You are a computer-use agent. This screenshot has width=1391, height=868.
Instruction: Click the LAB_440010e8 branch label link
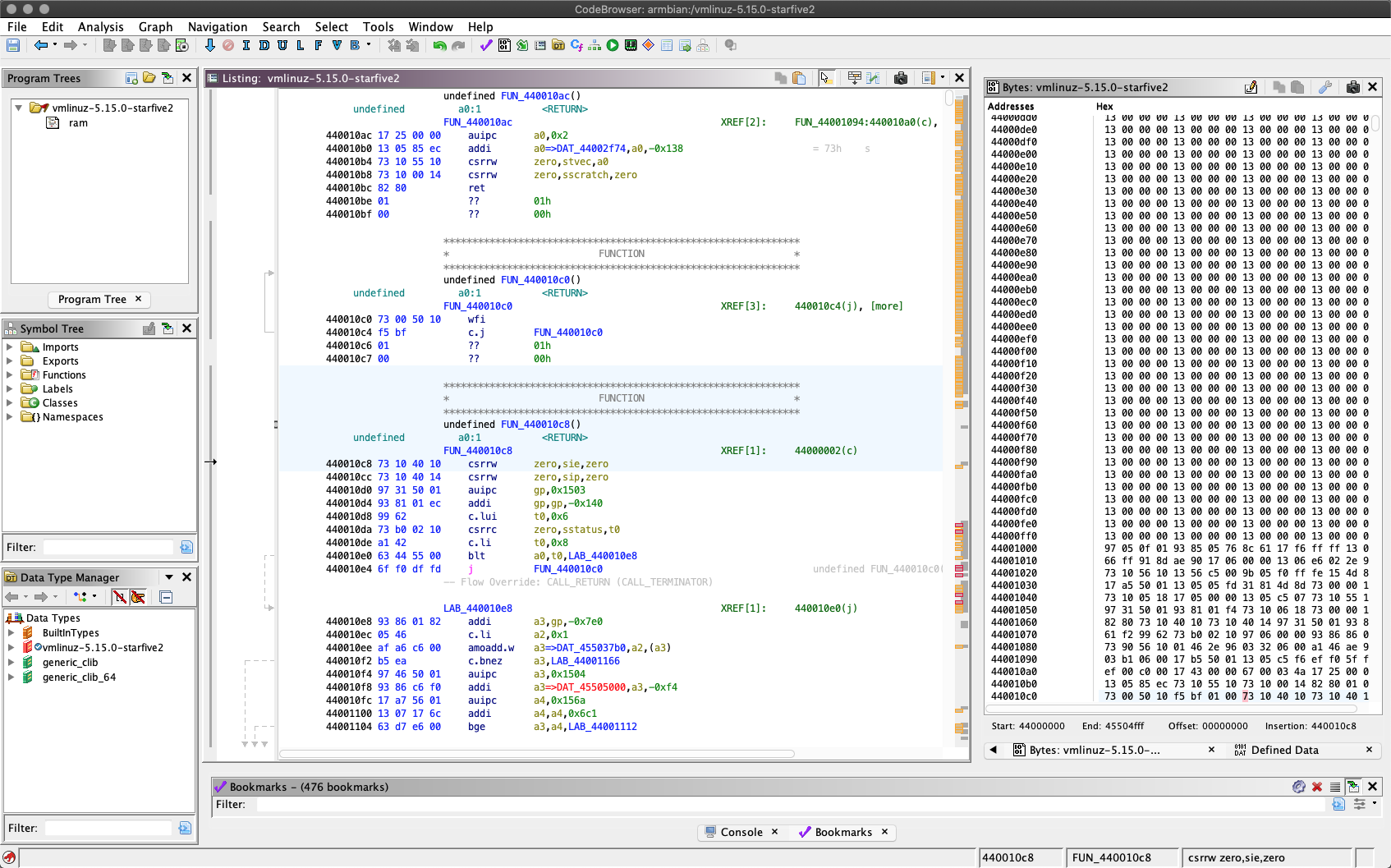(x=603, y=556)
